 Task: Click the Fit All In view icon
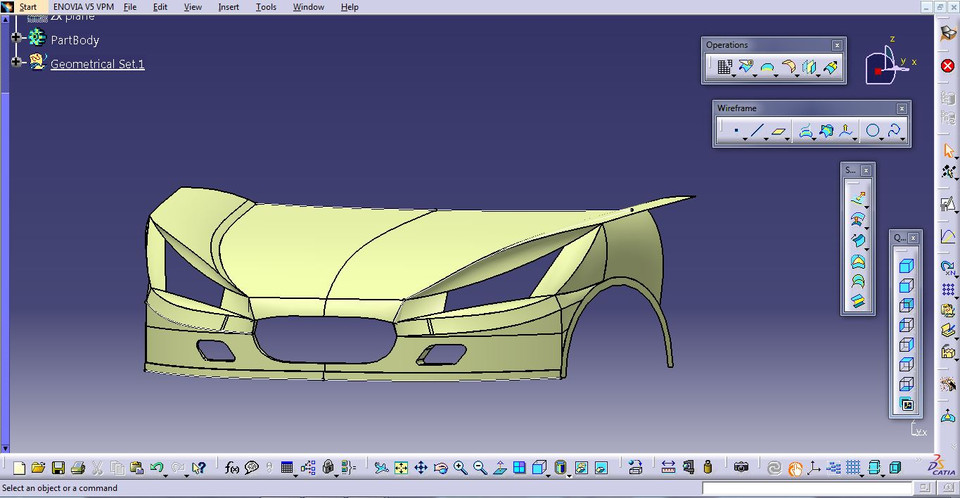point(401,467)
